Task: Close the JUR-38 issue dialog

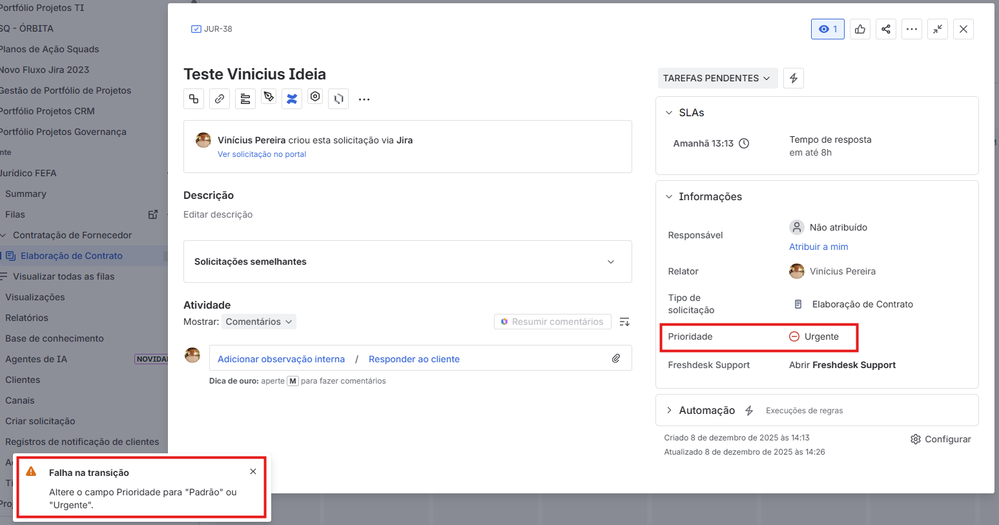Action: [x=963, y=29]
